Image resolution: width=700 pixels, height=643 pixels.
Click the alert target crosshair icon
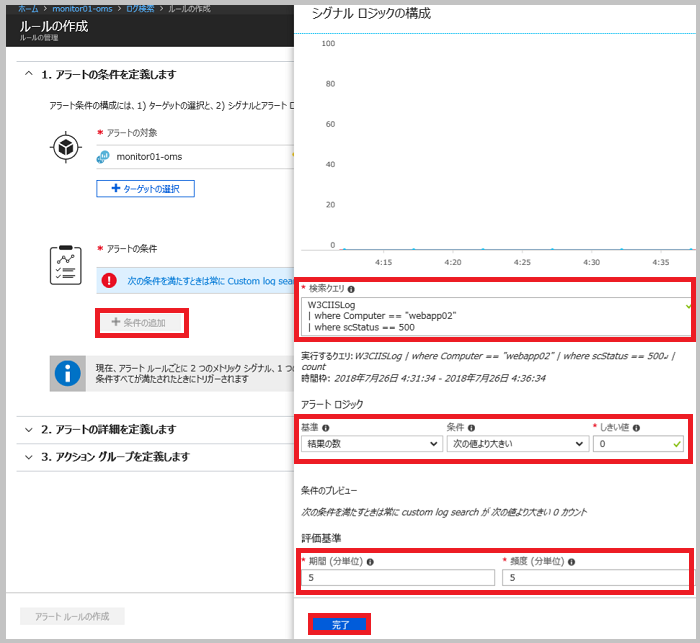pos(66,147)
